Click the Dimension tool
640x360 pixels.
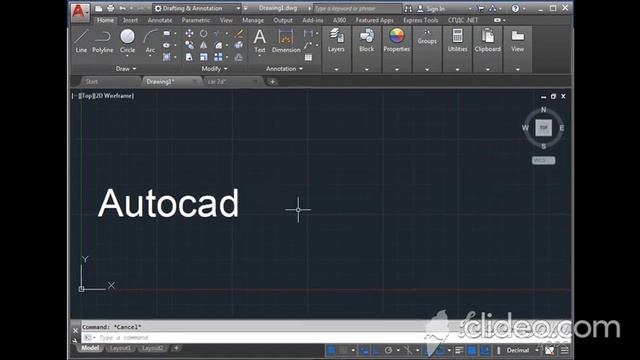point(286,41)
